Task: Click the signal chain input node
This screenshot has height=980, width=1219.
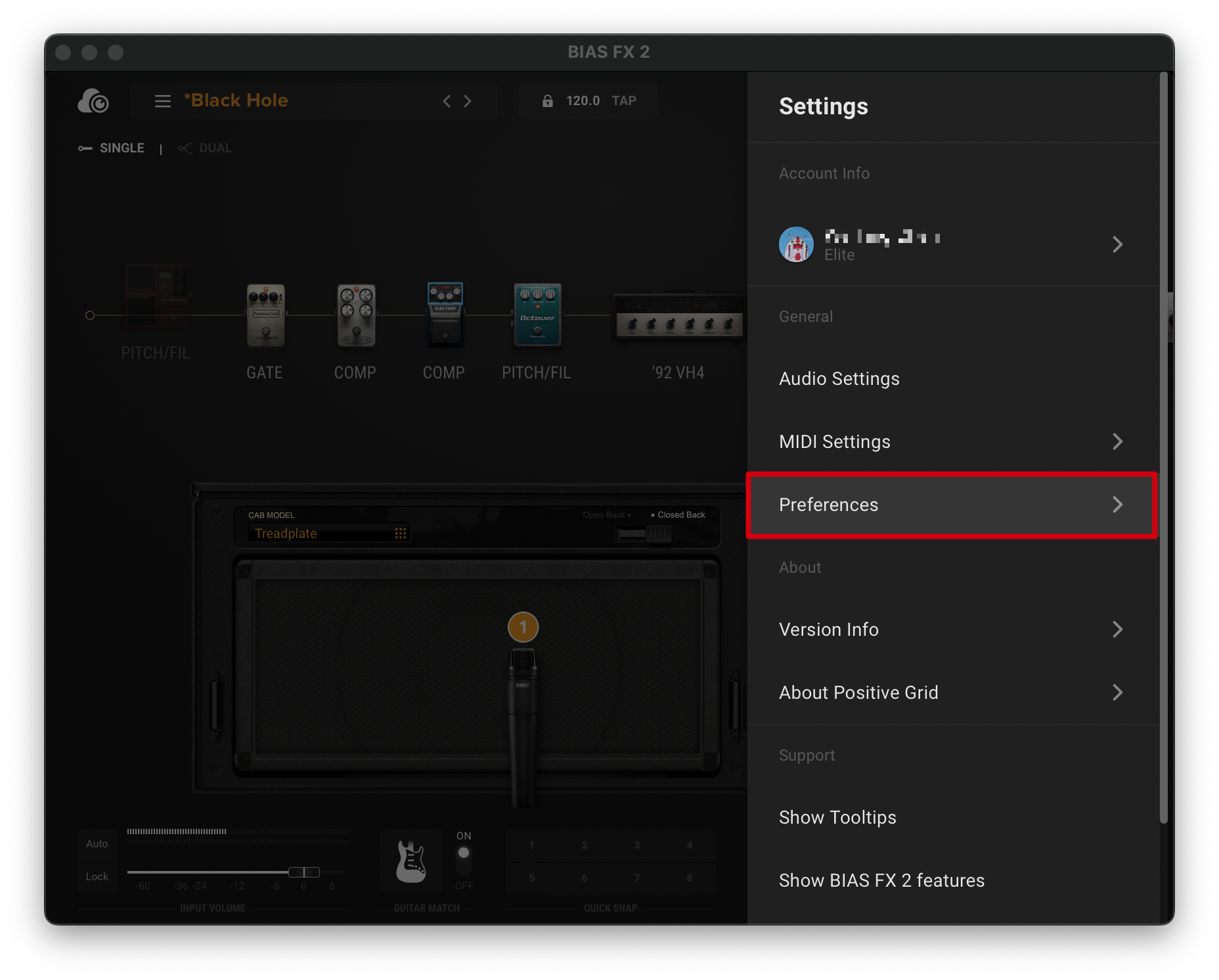Action: pos(90,315)
